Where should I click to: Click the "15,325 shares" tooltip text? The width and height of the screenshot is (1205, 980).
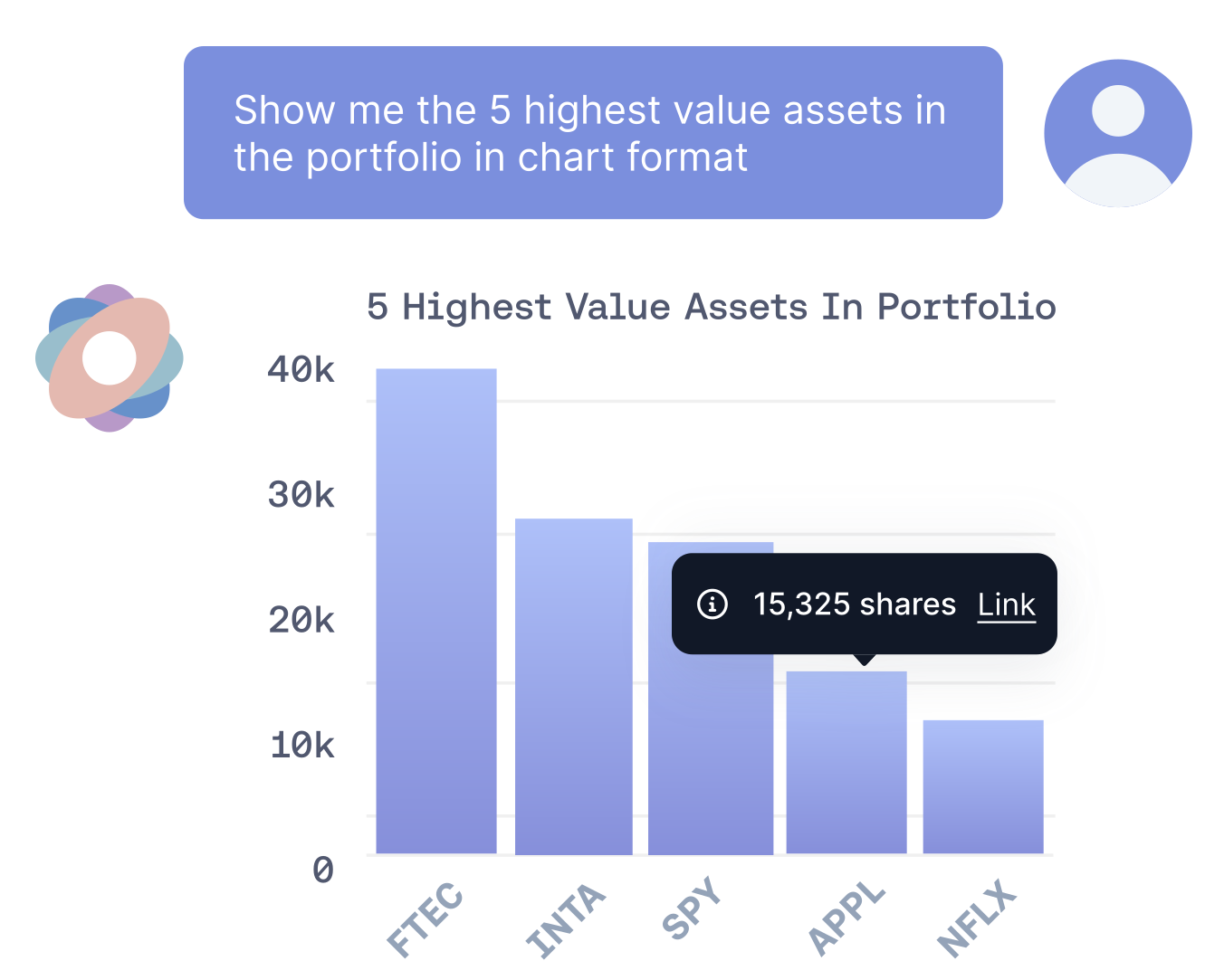854,604
